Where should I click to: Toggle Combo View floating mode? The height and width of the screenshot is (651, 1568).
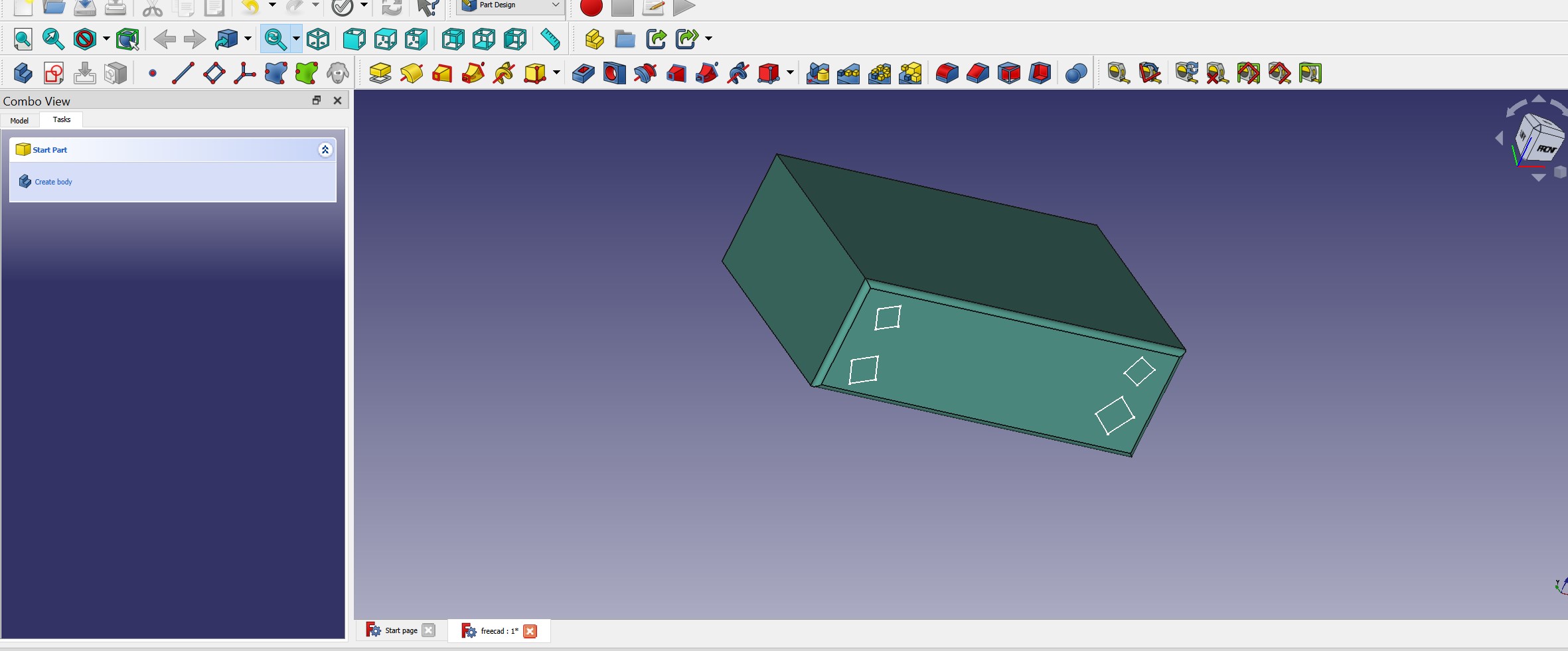tap(317, 100)
